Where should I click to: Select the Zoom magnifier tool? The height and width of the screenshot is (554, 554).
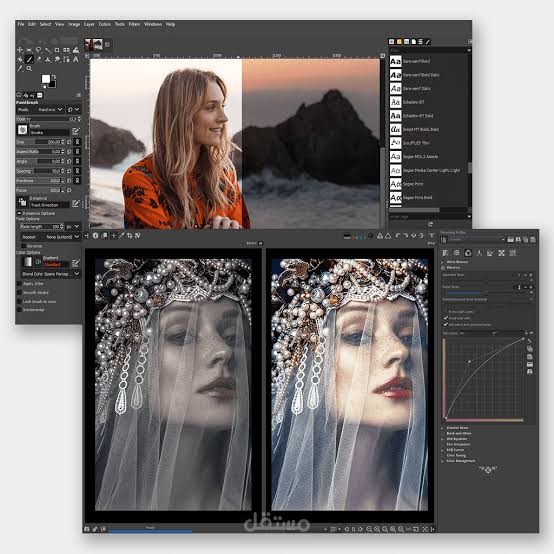pos(29,69)
